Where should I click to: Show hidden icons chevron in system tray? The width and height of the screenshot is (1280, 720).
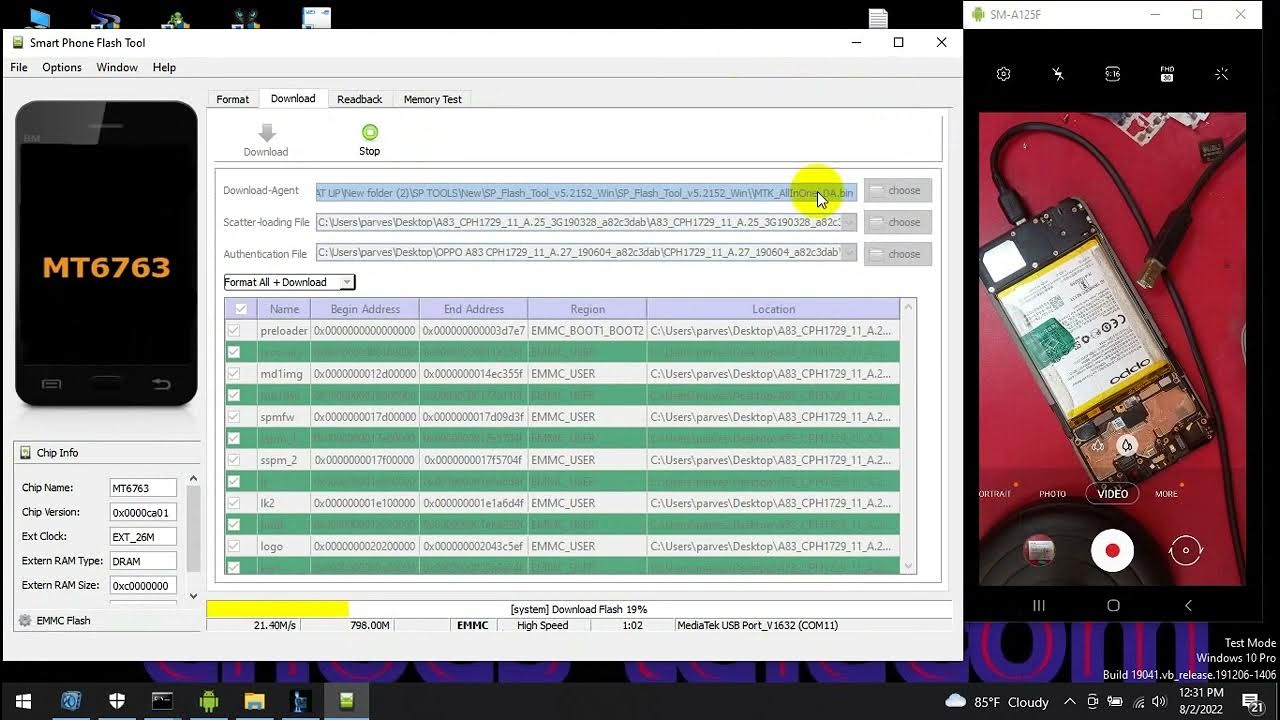(x=1069, y=702)
